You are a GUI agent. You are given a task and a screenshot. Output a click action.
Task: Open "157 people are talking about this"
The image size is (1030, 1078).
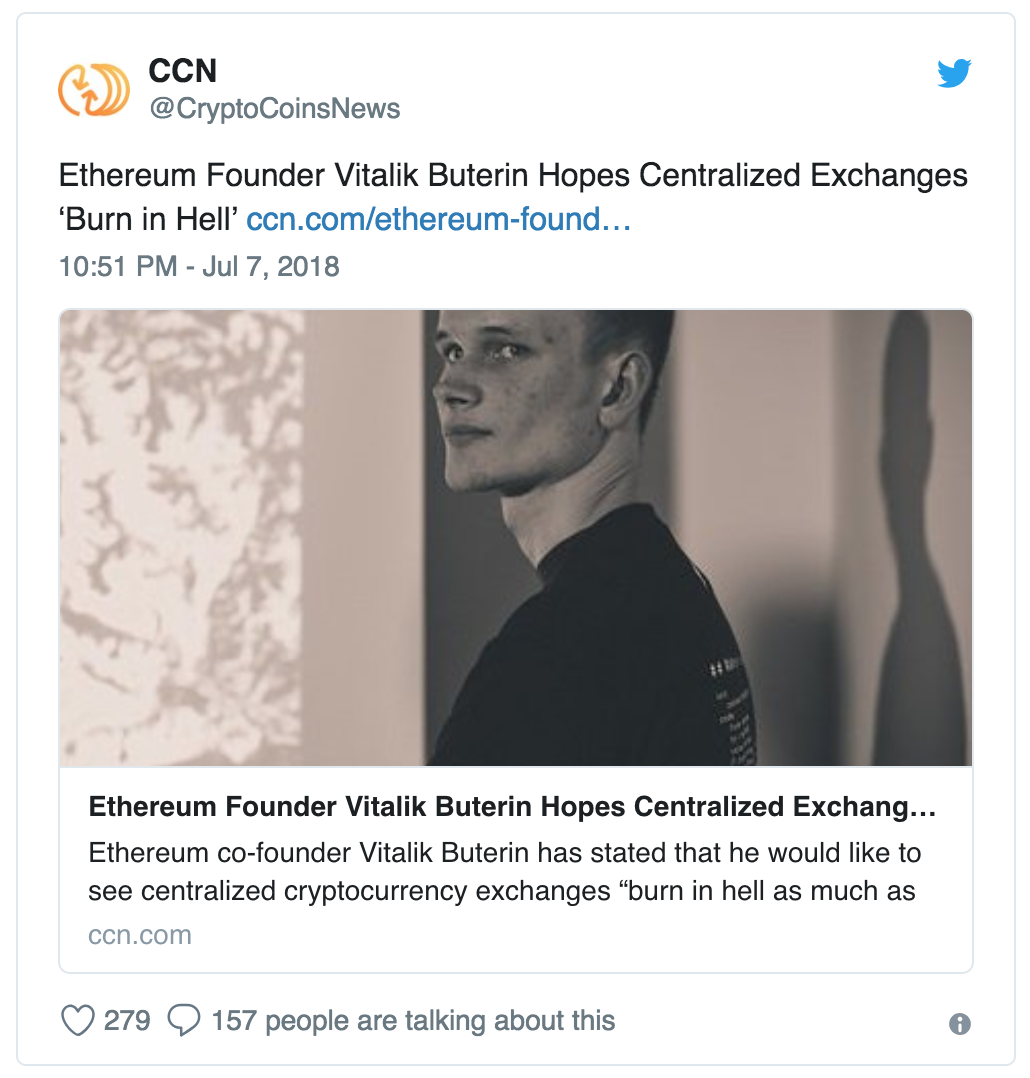click(413, 1020)
